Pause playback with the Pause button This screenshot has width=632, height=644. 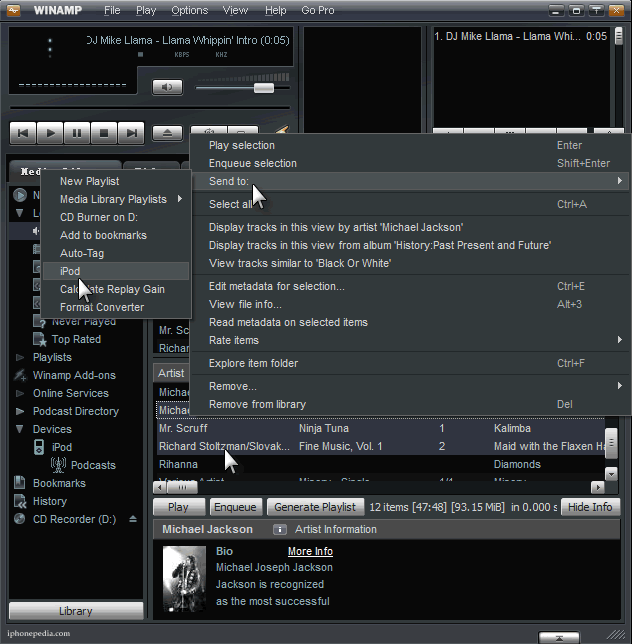(77, 132)
